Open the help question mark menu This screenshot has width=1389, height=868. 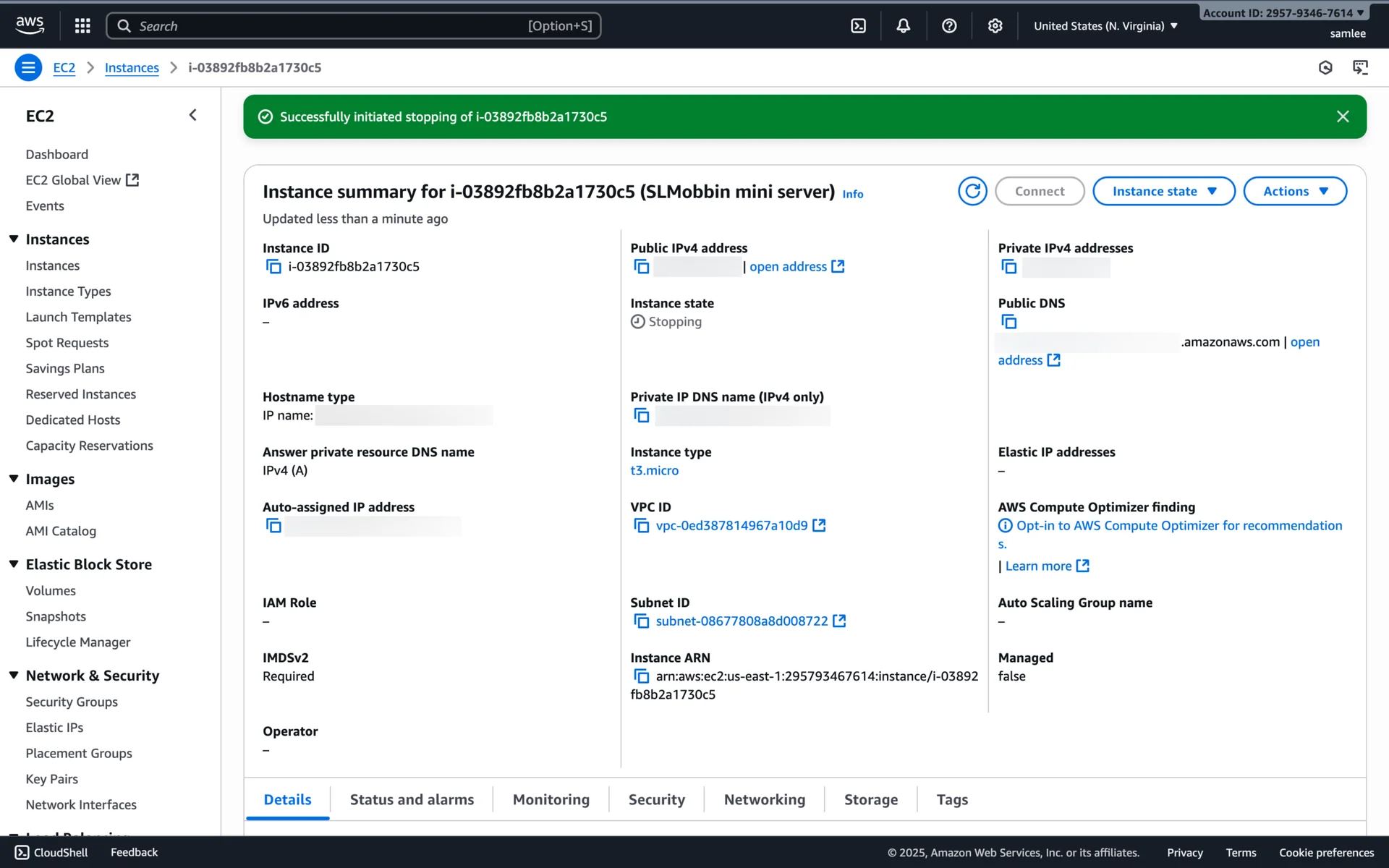[x=949, y=26]
